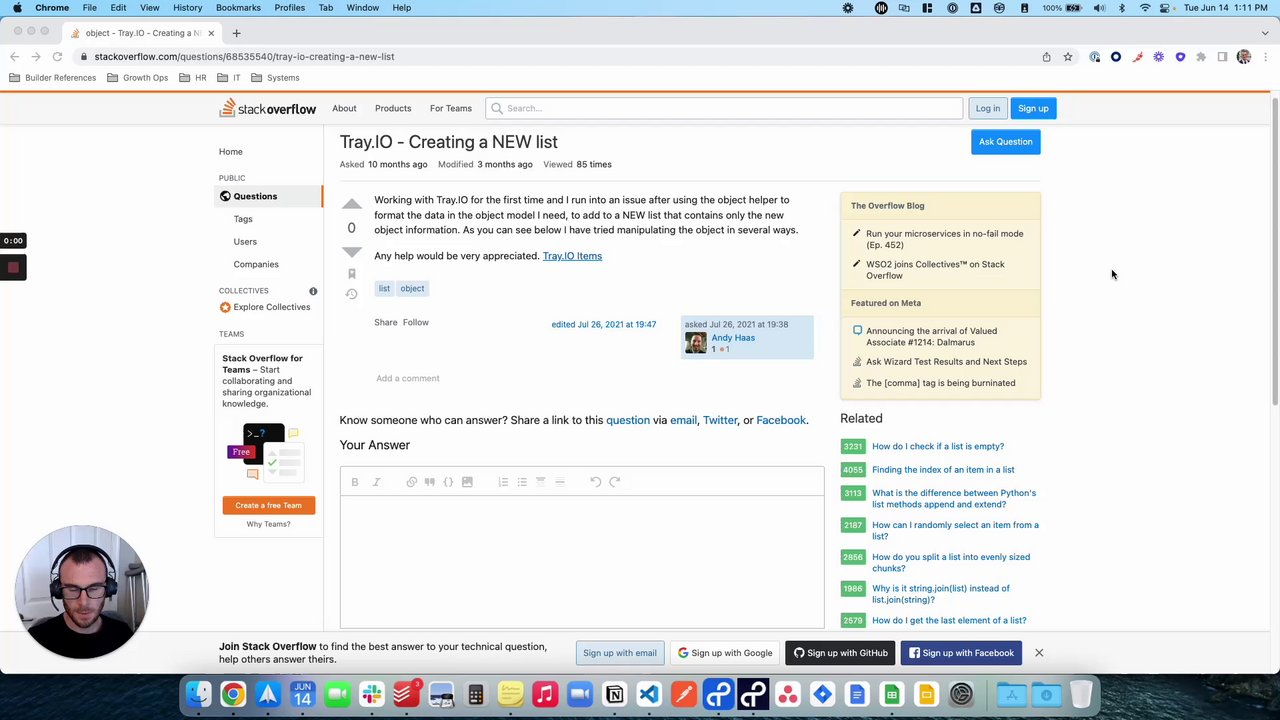
Task: Click the Log in button
Action: 987,108
